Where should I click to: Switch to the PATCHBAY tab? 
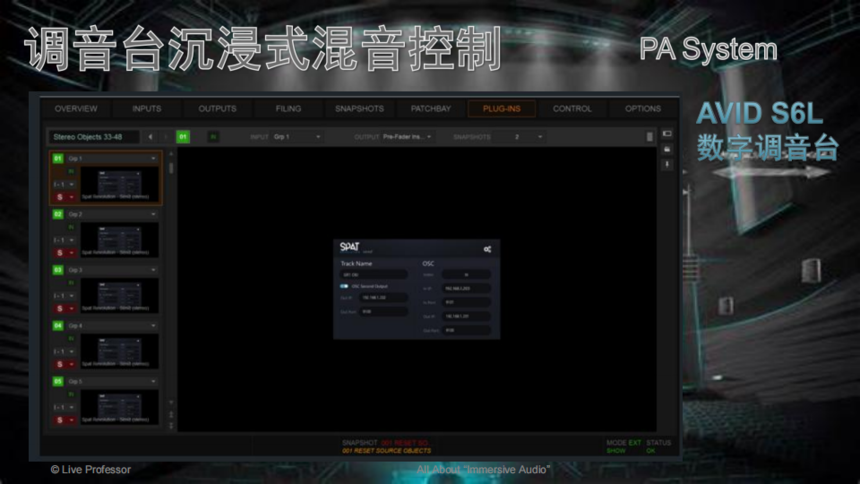pyautogui.click(x=431, y=109)
